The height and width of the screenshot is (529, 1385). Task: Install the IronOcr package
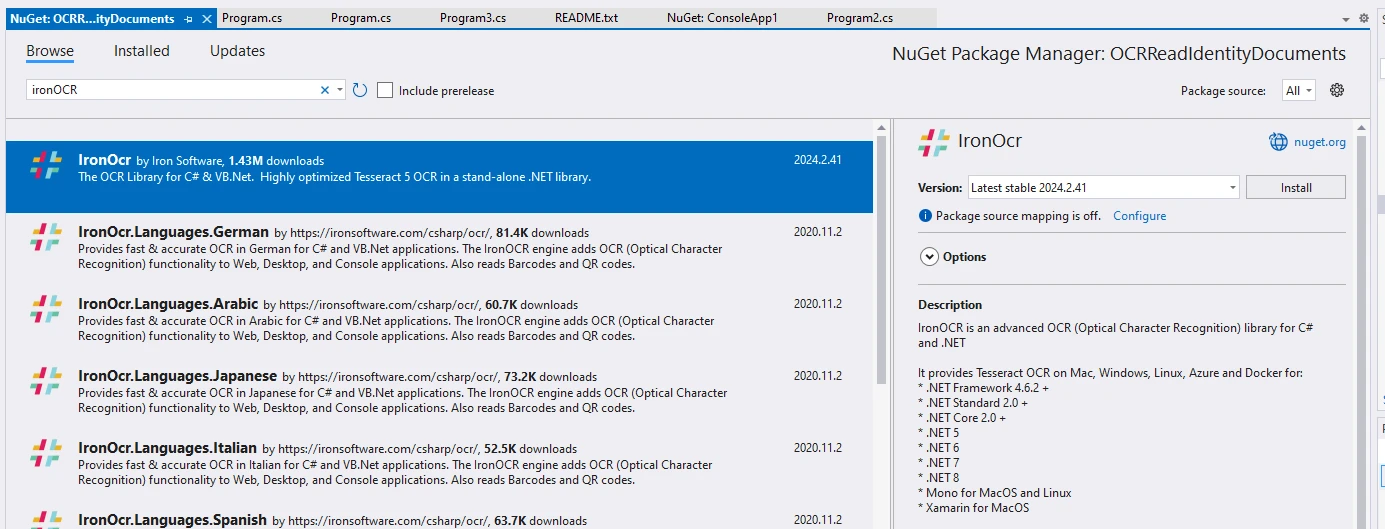point(1296,187)
